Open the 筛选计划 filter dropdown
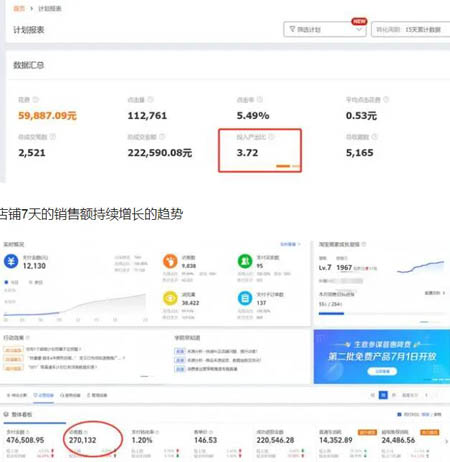 pos(325,29)
